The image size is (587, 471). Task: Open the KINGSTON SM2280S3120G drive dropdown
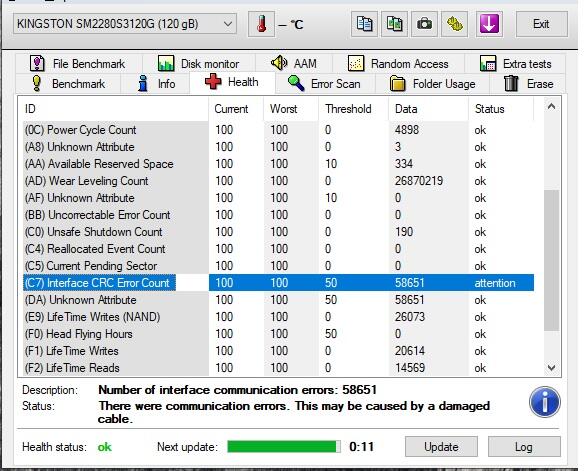[125, 24]
